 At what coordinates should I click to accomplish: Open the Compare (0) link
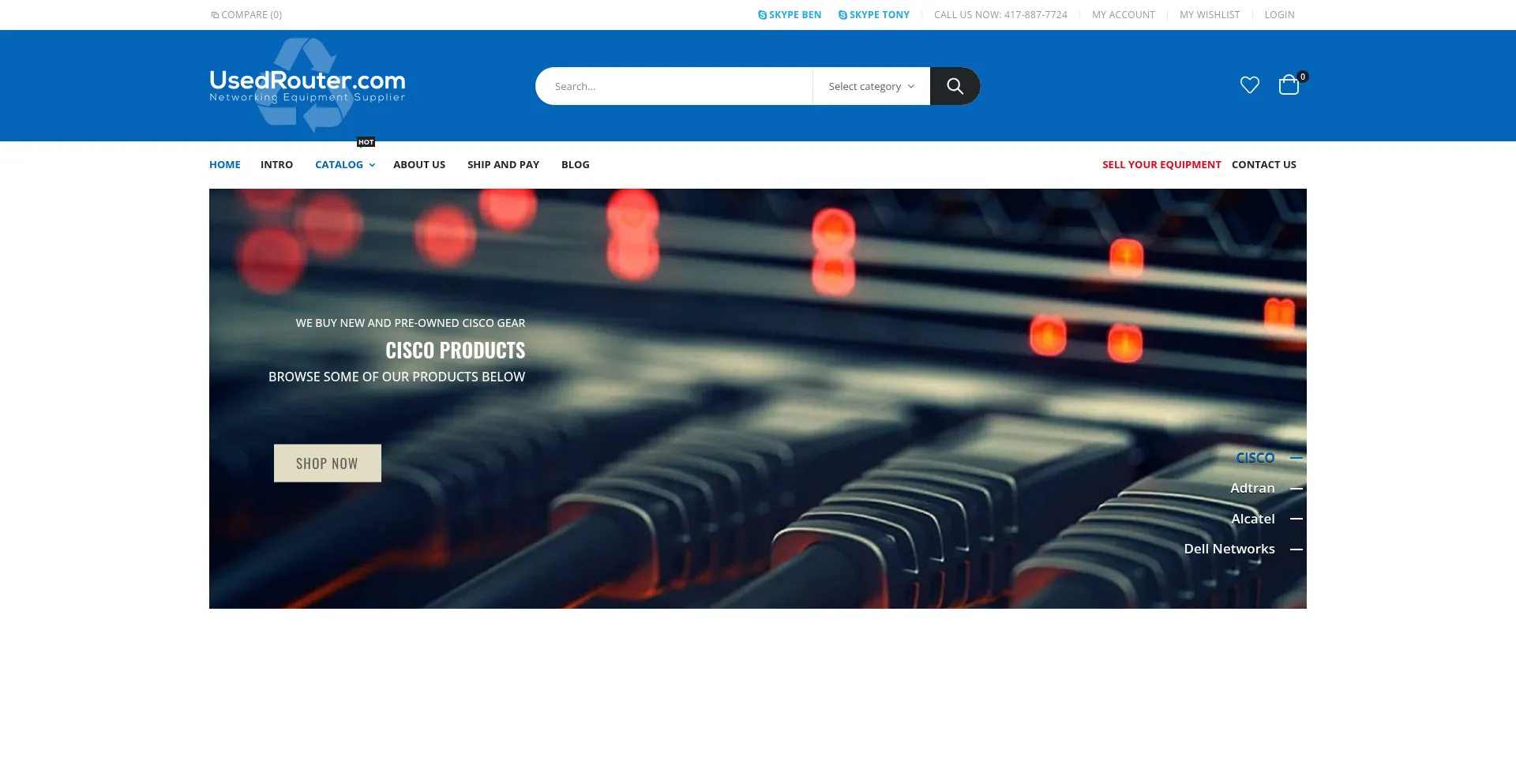[x=246, y=15]
